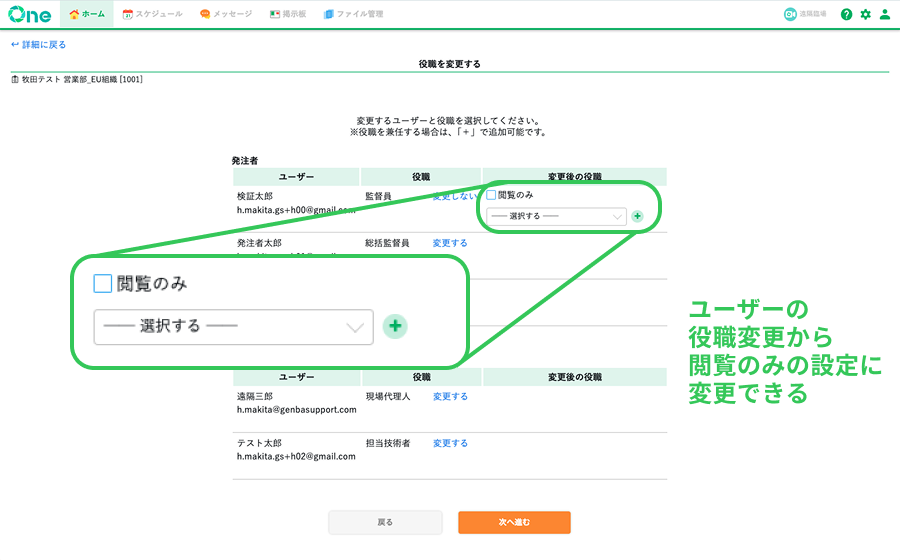Open the ファイル管理 tab
The height and width of the screenshot is (560, 900).
point(353,14)
